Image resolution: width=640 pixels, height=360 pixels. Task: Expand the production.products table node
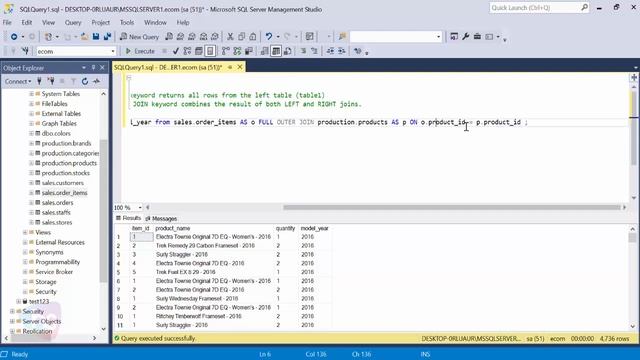pos(31,163)
